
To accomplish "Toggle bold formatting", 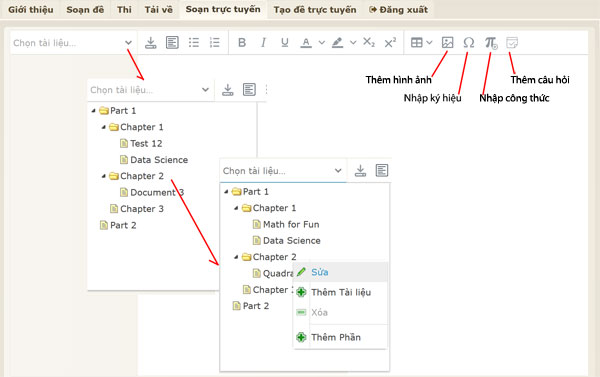I will pos(242,42).
